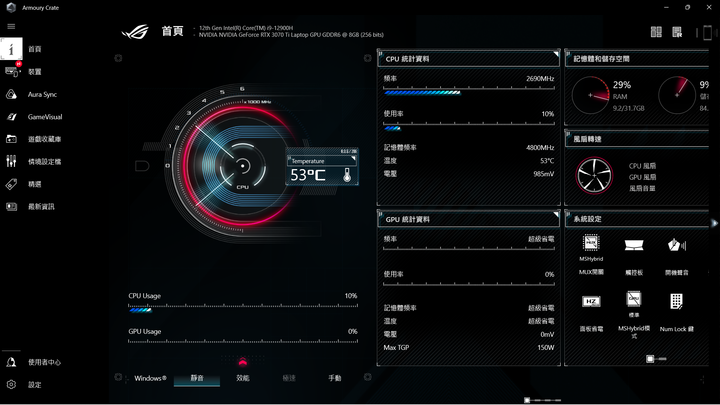Open 情境設定檔 scenario profiles

click(x=44, y=162)
